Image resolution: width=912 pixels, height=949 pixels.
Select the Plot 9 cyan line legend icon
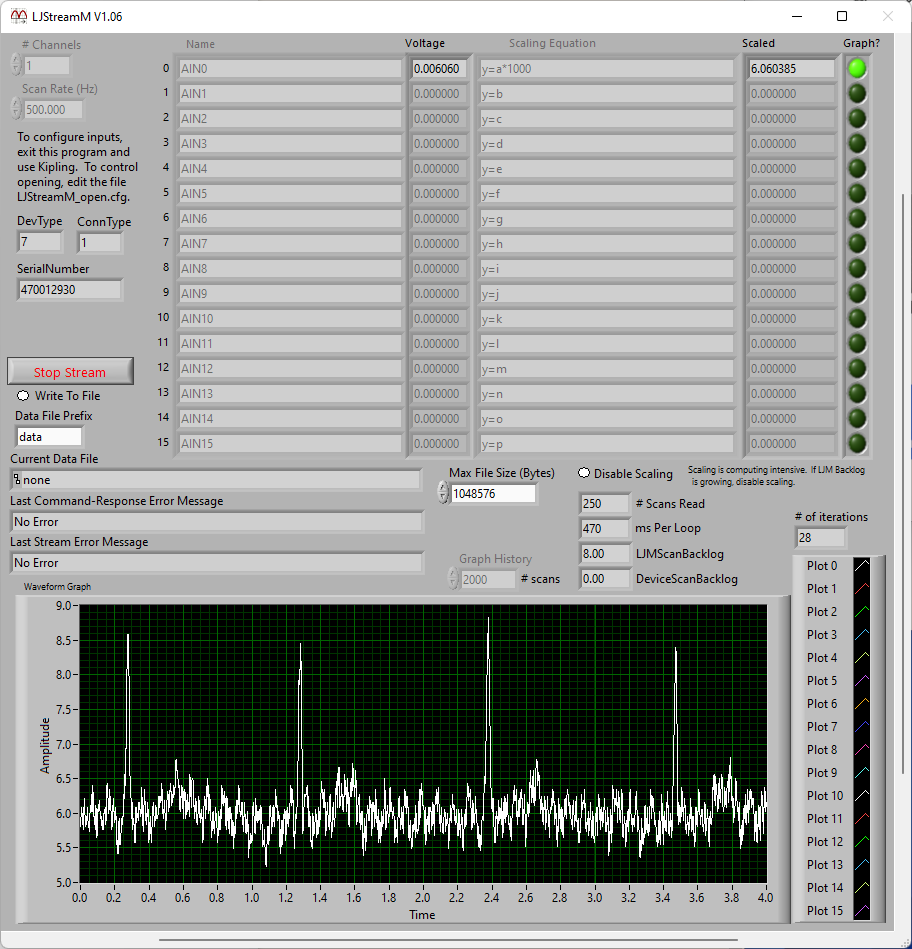click(x=862, y=773)
